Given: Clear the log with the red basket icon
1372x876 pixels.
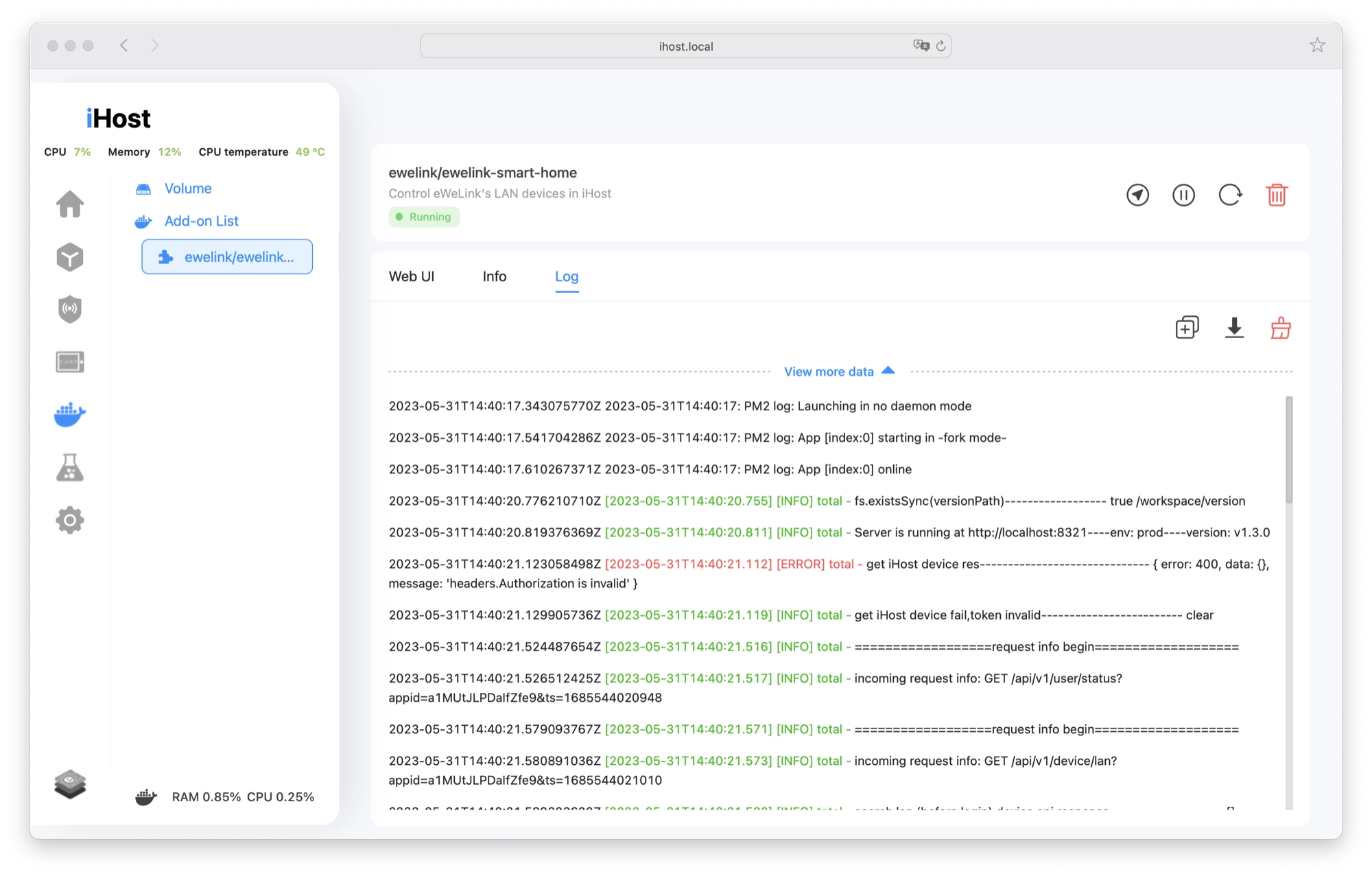Looking at the screenshot, I should (x=1281, y=327).
